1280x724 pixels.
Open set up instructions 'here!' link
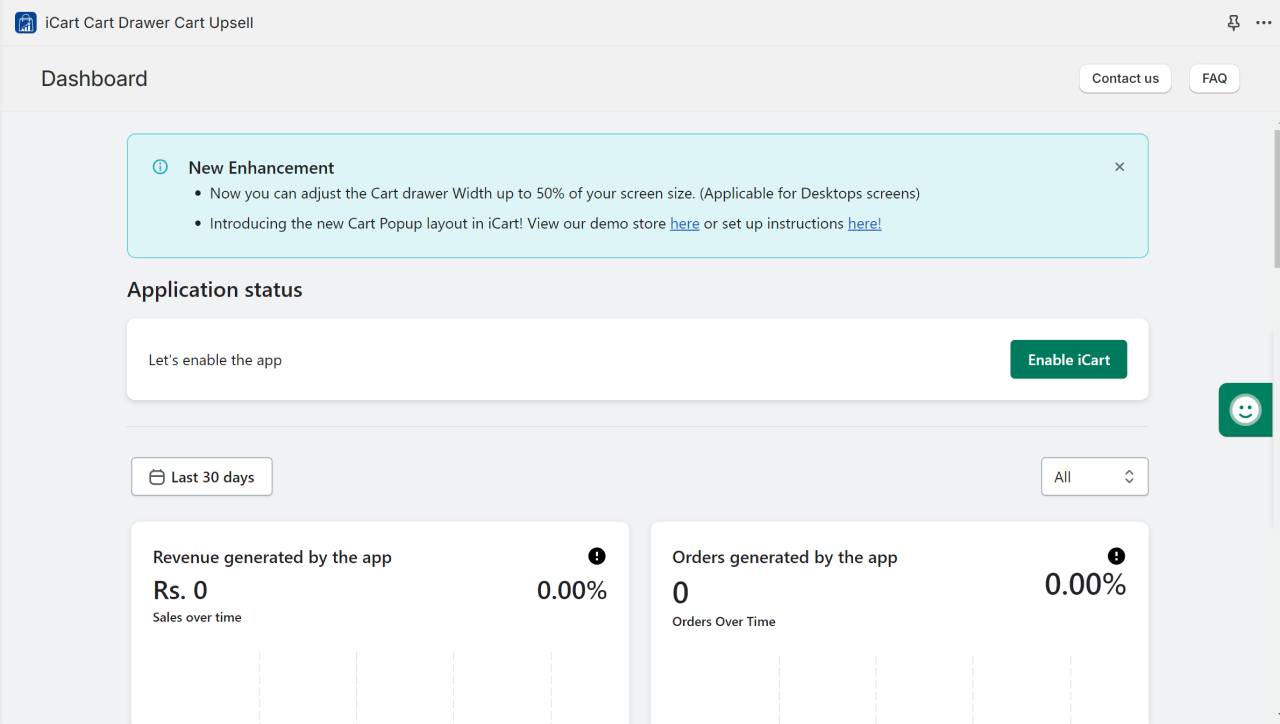coord(865,224)
